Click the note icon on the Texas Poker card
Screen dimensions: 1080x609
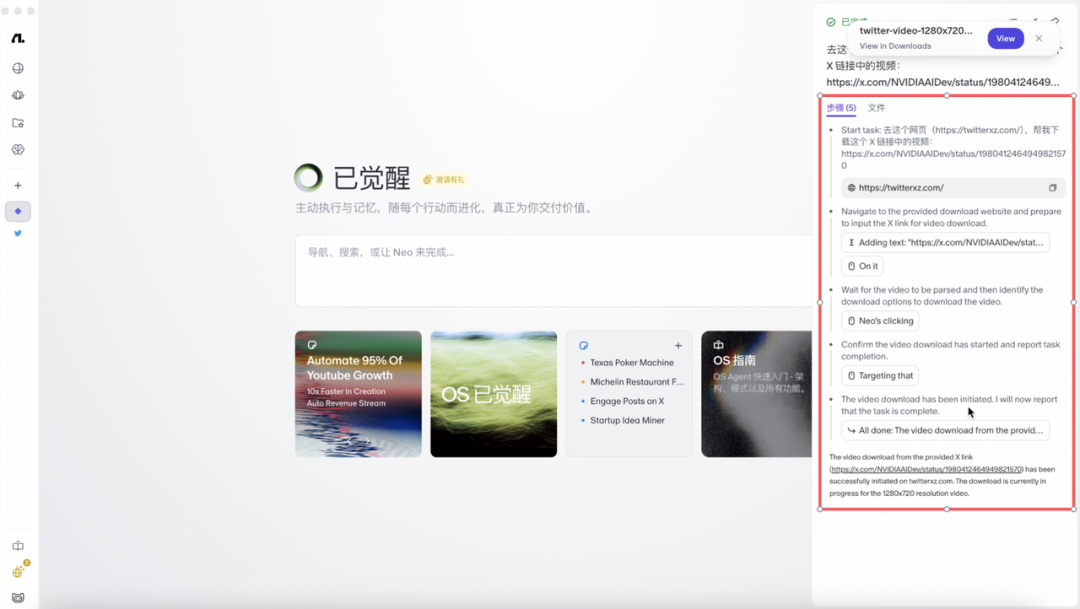[x=583, y=345]
